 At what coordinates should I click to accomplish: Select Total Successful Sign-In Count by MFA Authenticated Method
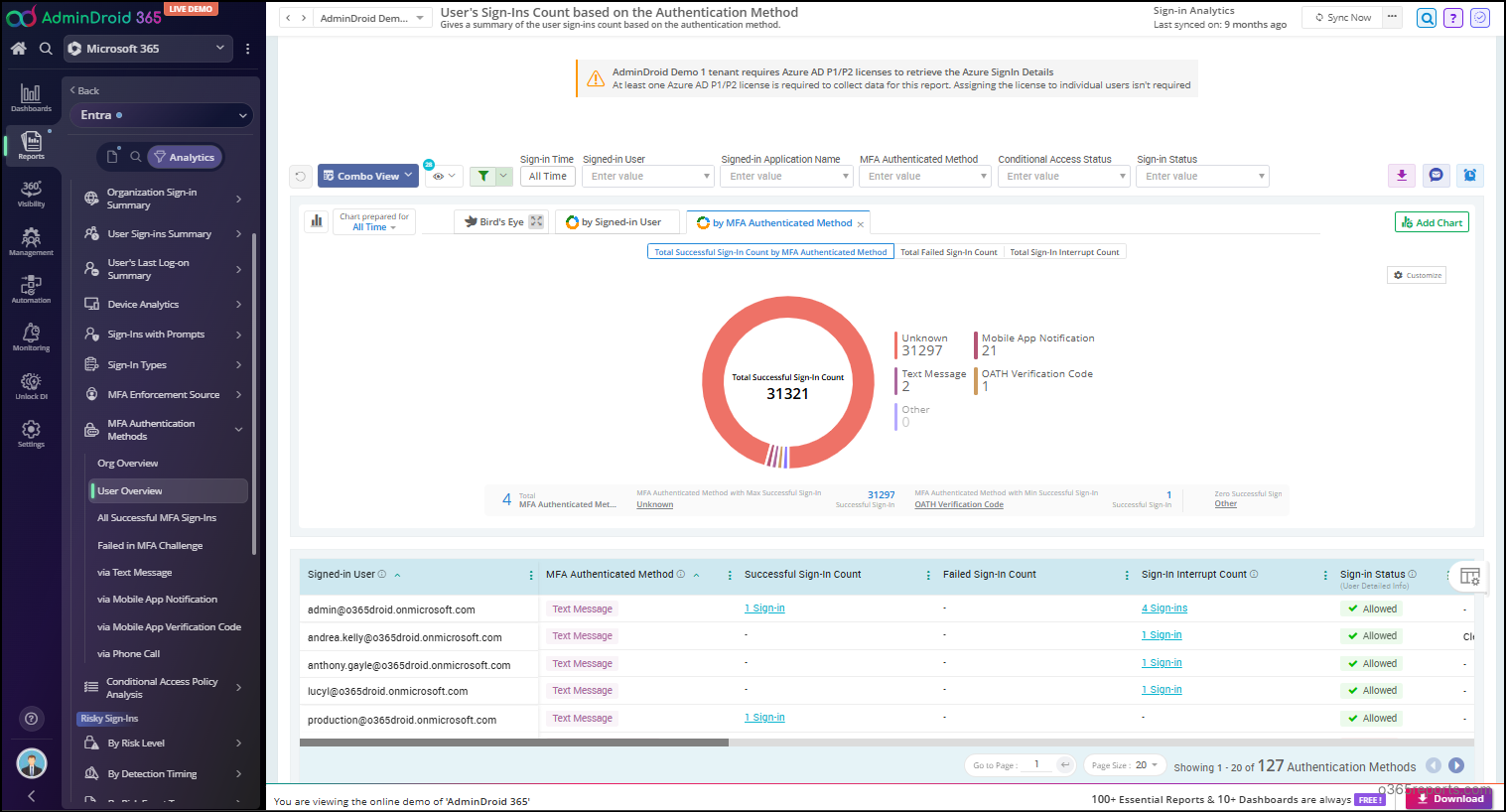(770, 252)
